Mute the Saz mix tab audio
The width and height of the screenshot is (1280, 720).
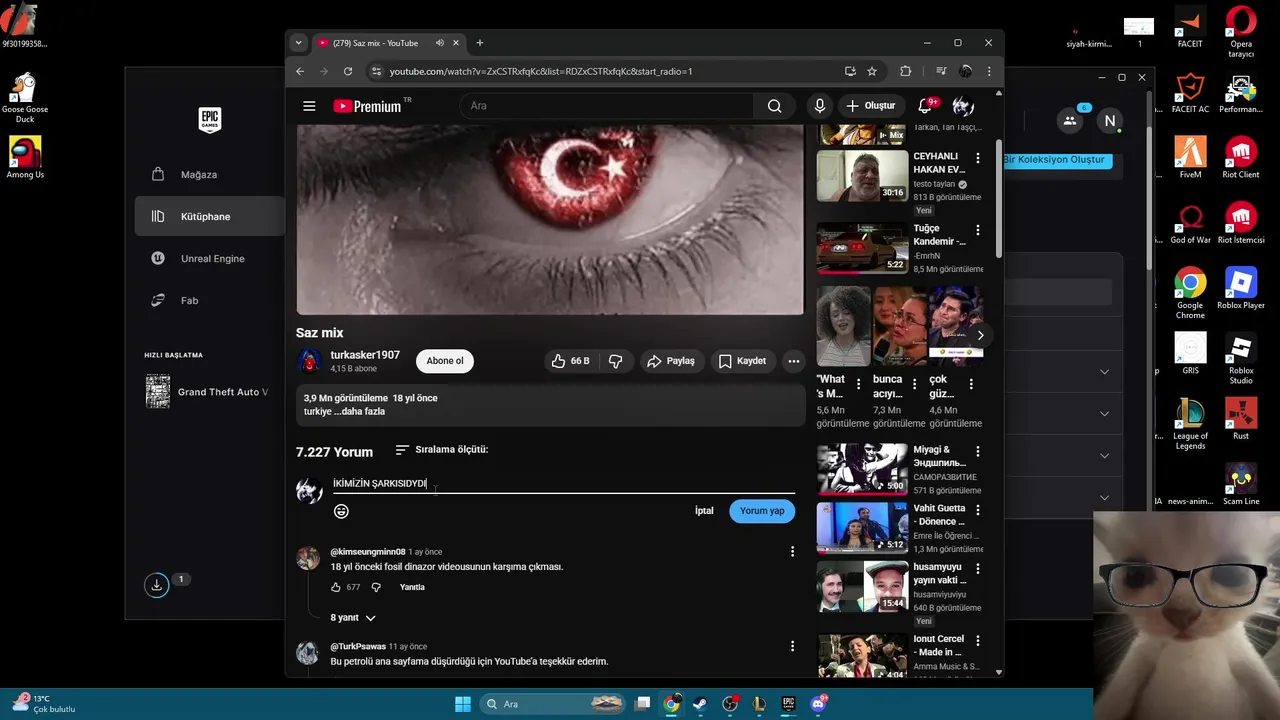440,43
